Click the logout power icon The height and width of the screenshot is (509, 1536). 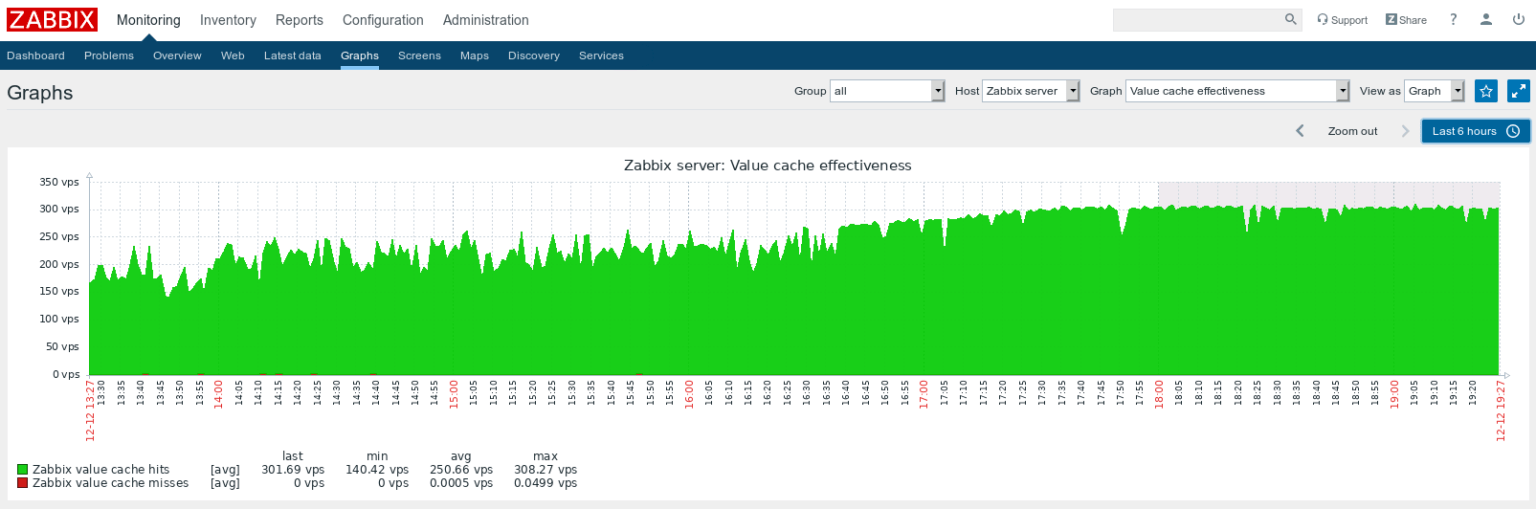[1519, 20]
